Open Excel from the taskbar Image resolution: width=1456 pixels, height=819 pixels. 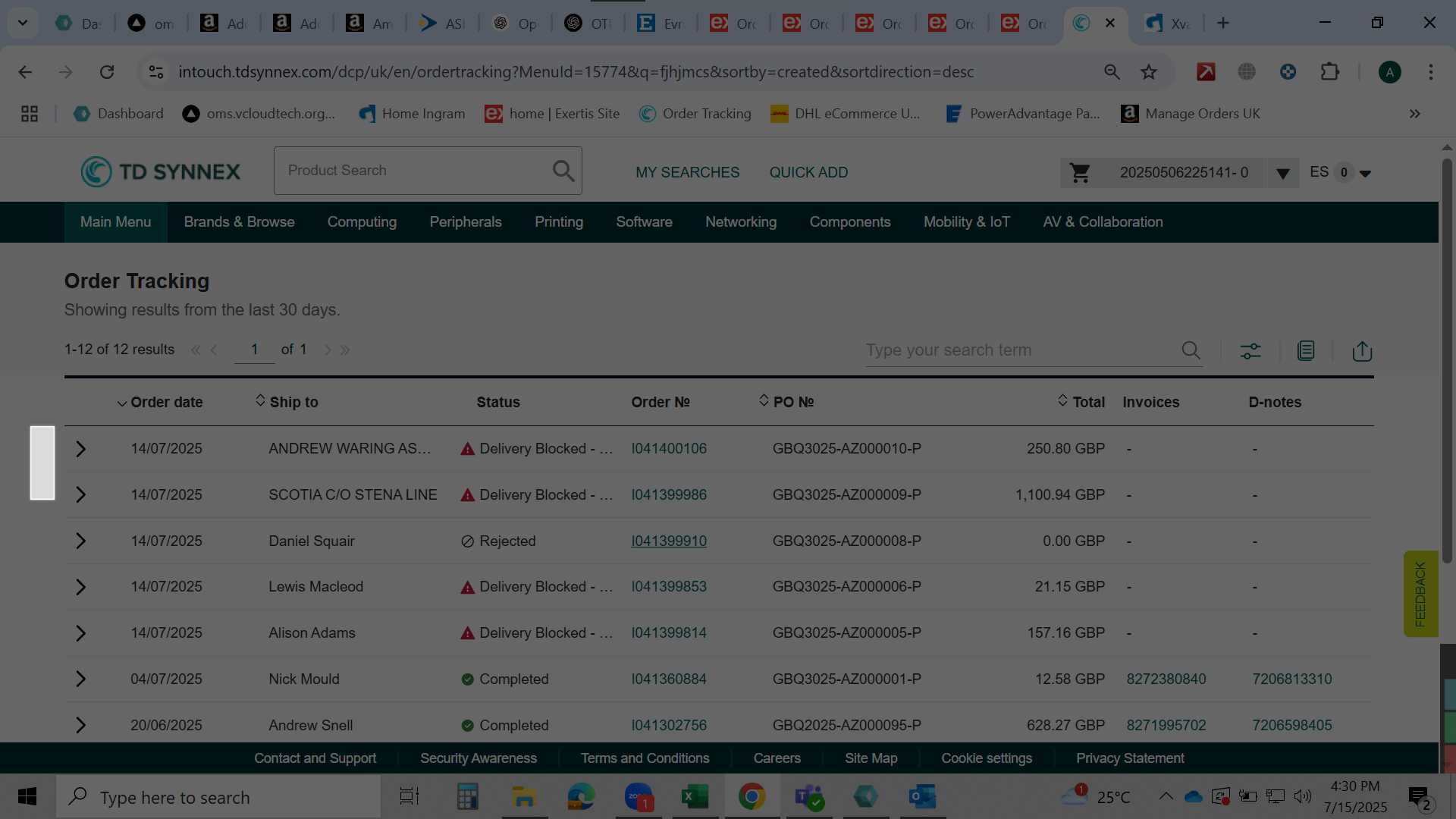[695, 797]
